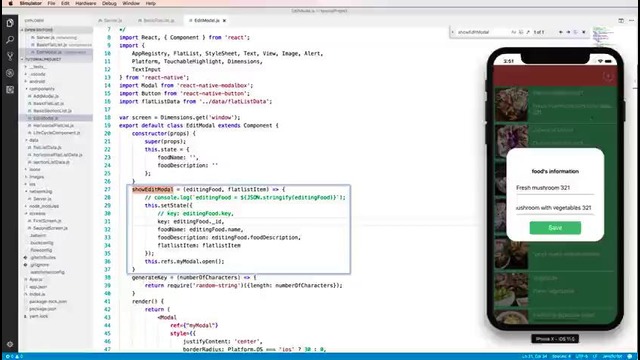
Task: Toggle match whole word in find widget
Action: [521, 32]
